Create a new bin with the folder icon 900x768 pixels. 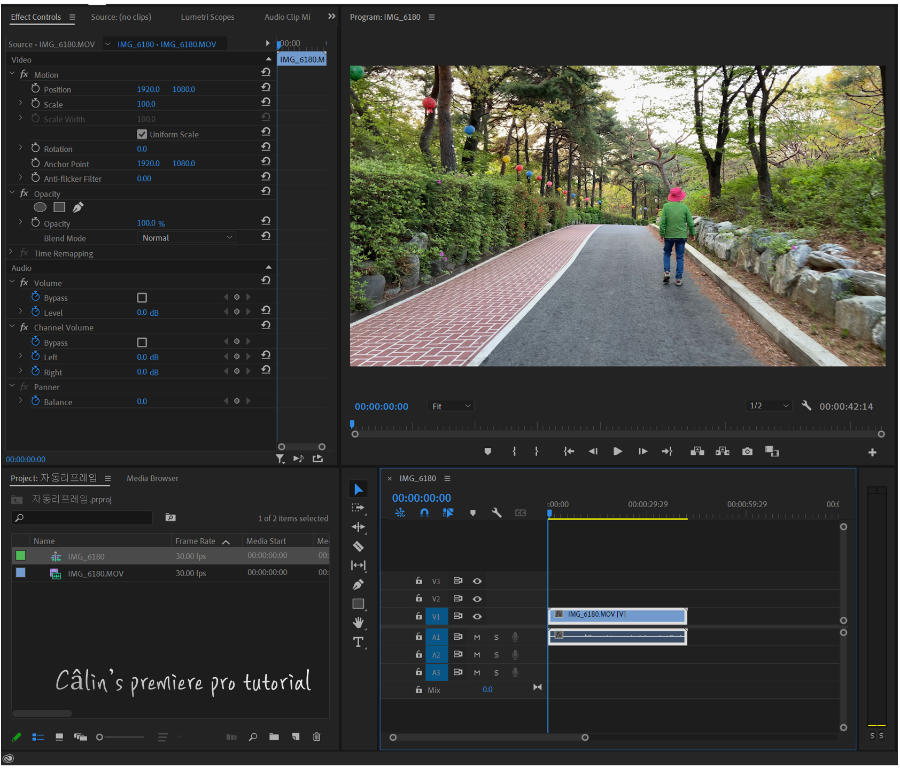coord(274,737)
